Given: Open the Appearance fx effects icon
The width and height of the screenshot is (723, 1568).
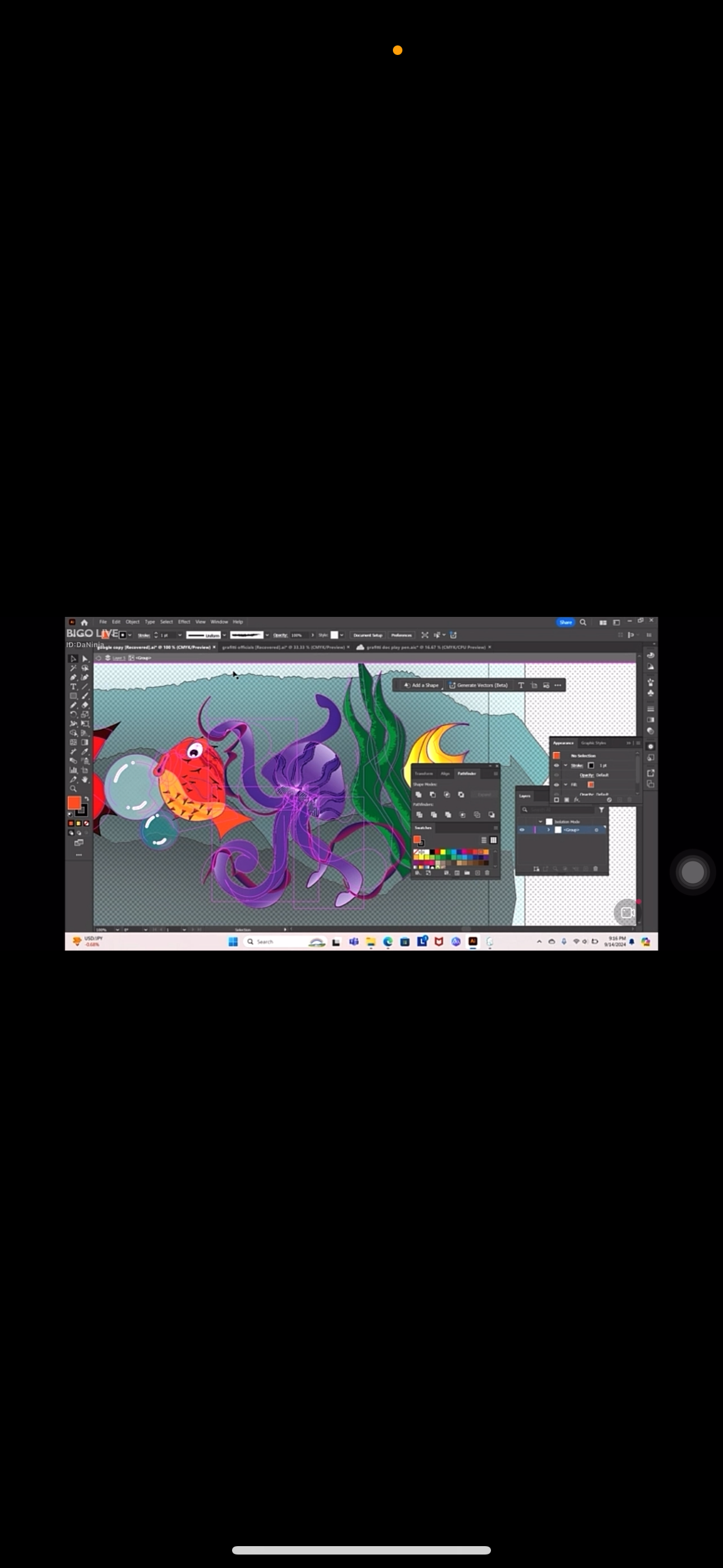Looking at the screenshot, I should 576,800.
